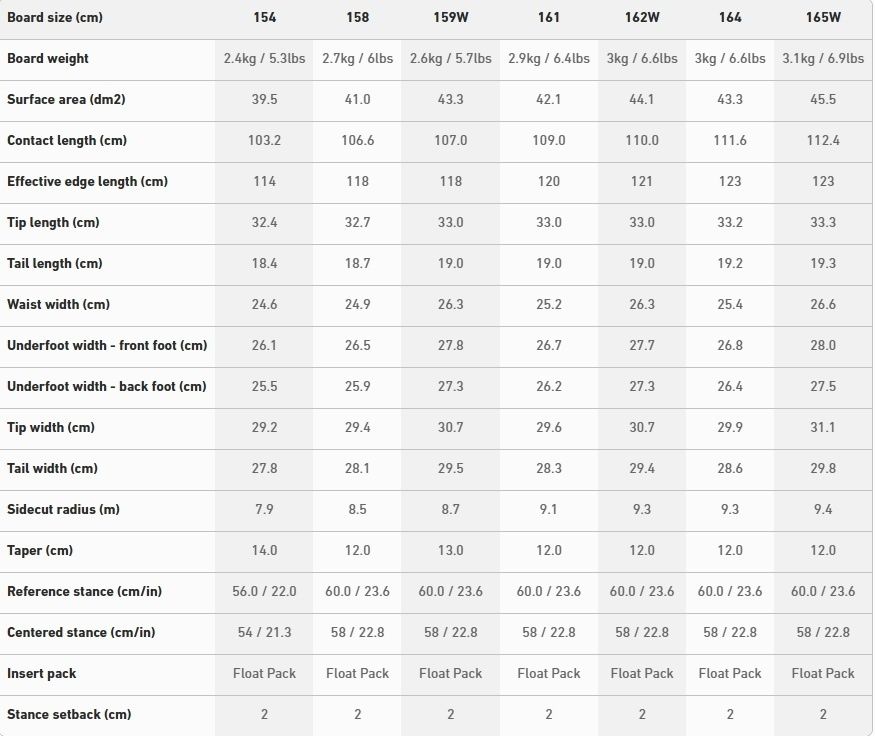Click the 103.2 contact length value
Viewport: 875px width, 736px height.
click(x=264, y=141)
